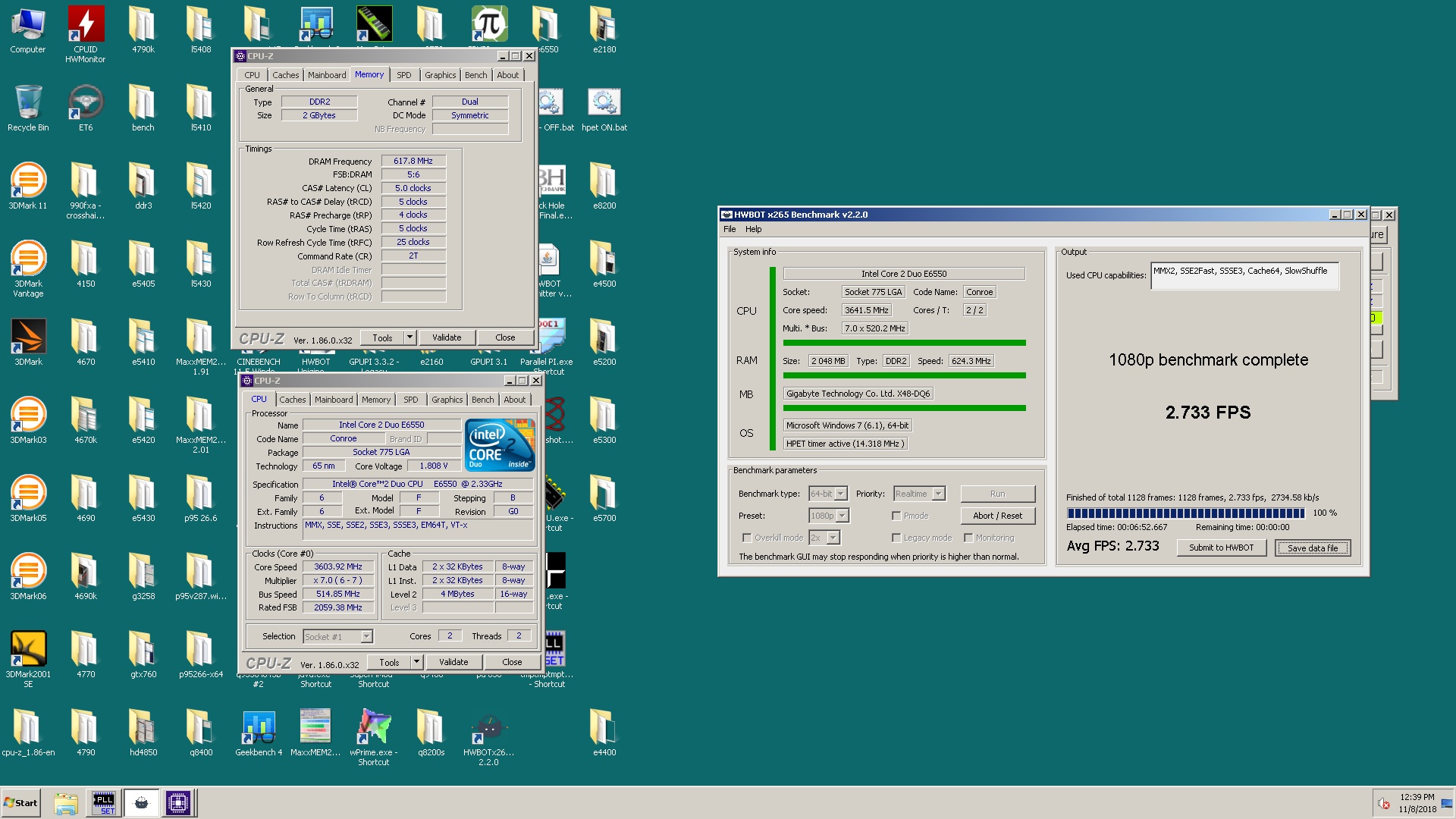
Task: Launch the 3DMark06 shortcut
Action: click(x=28, y=576)
